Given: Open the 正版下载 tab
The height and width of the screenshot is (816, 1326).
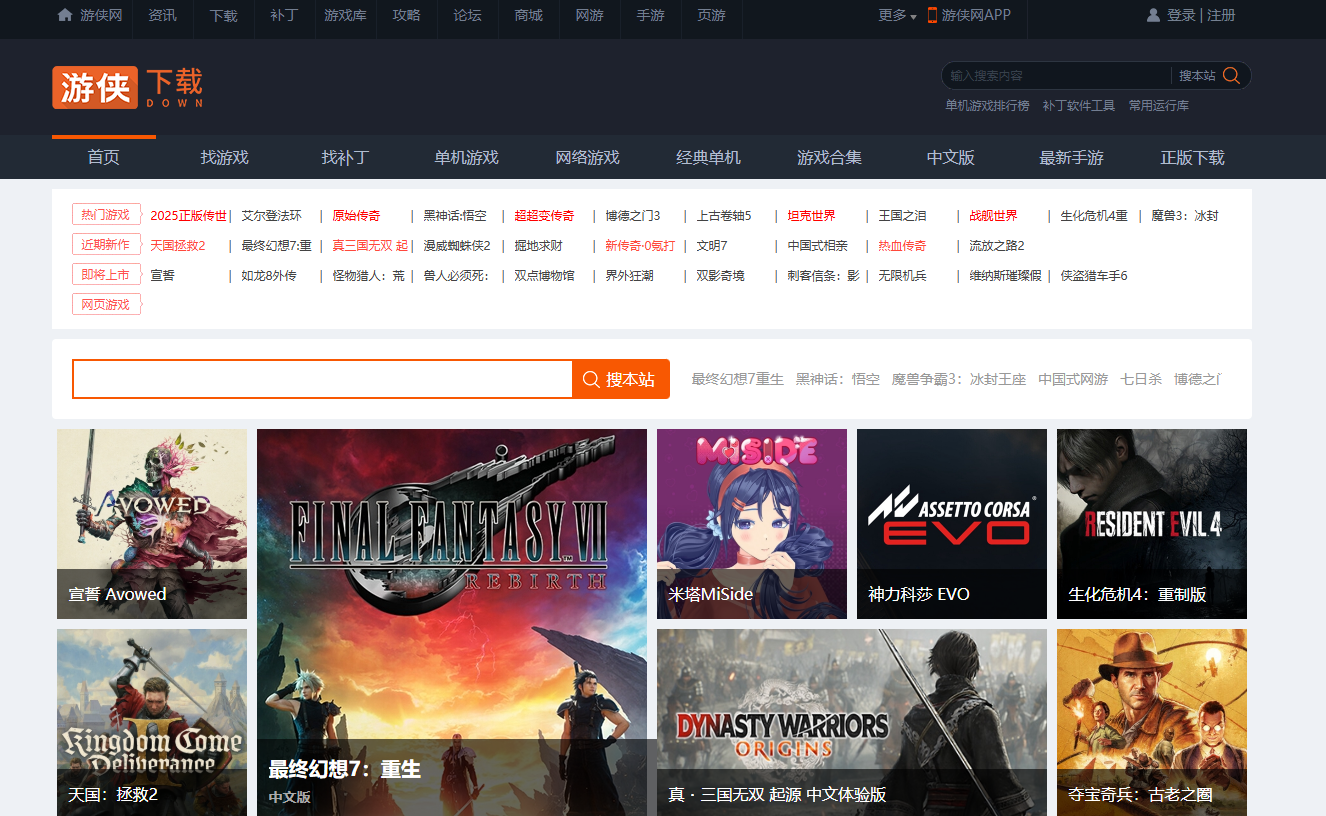Looking at the screenshot, I should (x=1192, y=157).
